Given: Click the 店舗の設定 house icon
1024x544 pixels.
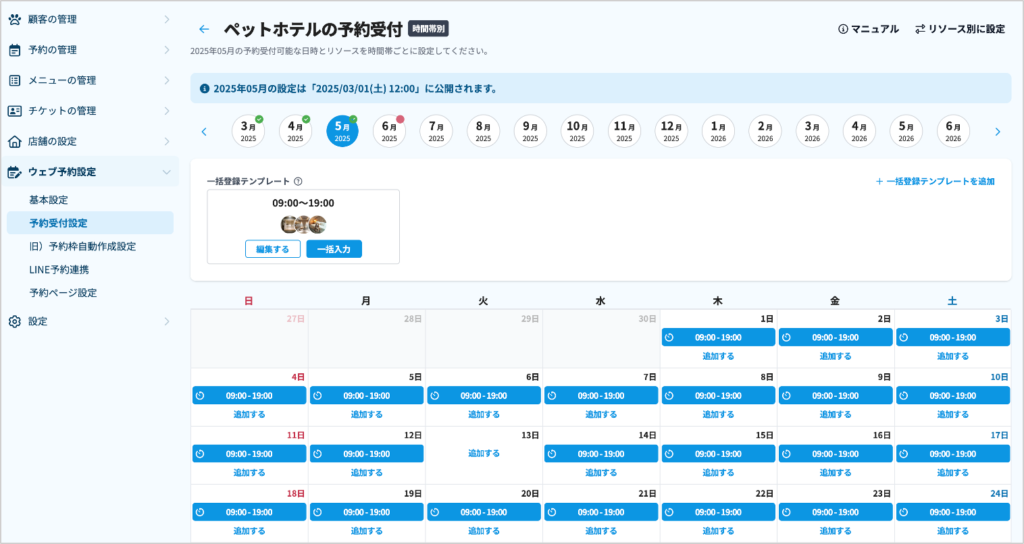Looking at the screenshot, I should tap(14, 141).
